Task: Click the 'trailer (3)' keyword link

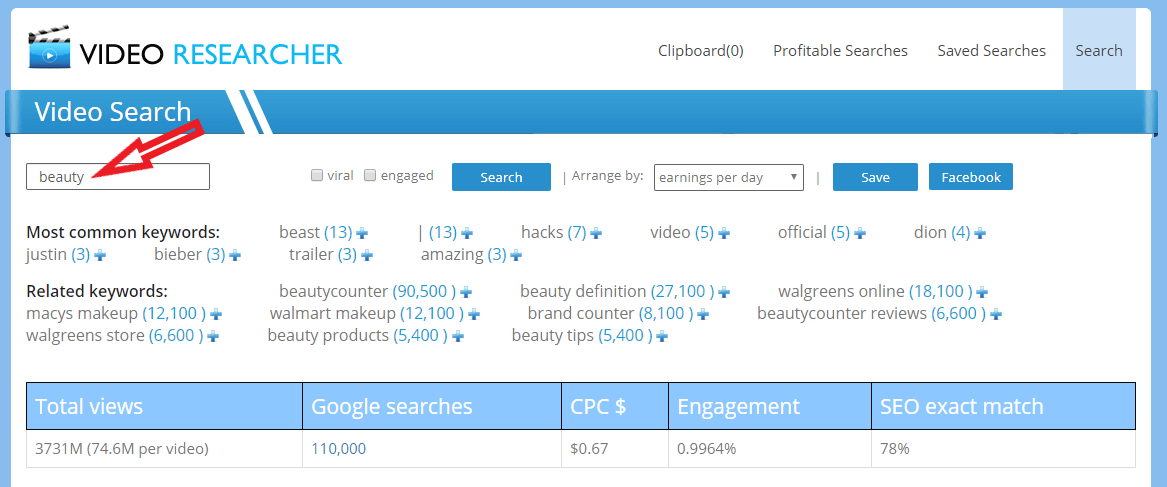Action: (x=323, y=255)
